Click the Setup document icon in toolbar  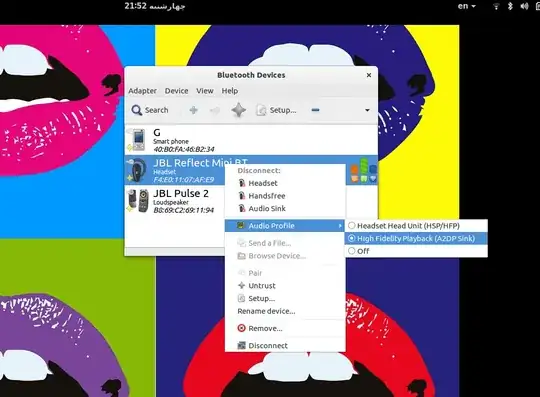coord(261,110)
